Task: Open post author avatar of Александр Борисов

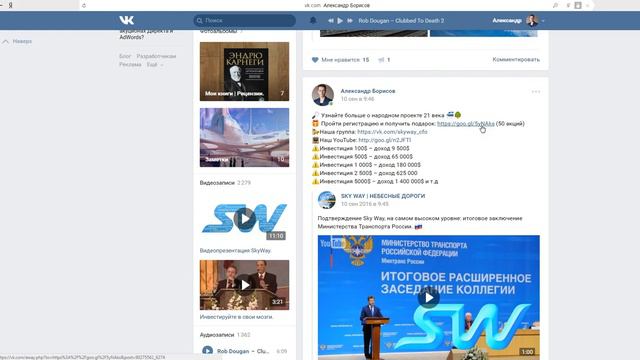Action: (323, 95)
